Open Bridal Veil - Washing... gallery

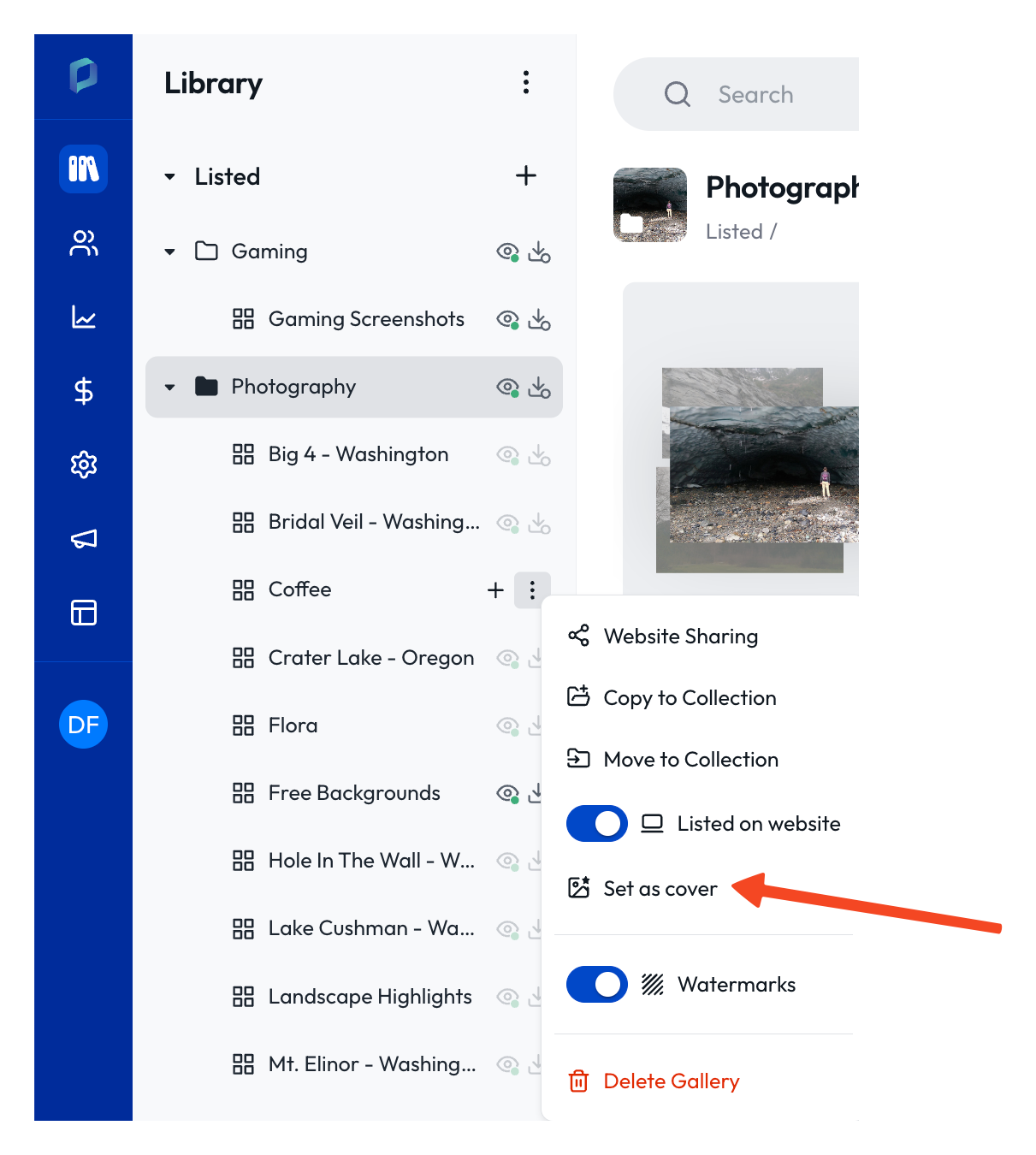(x=374, y=522)
